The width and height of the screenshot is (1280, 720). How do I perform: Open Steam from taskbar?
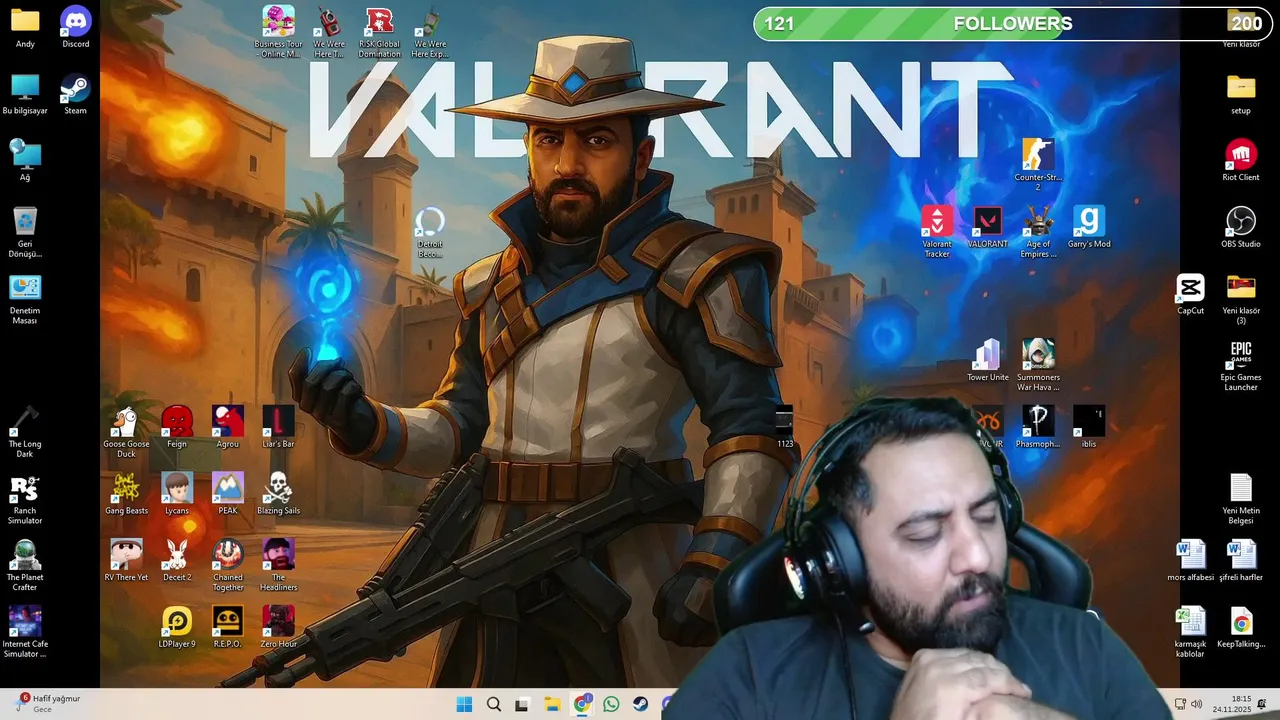[x=640, y=704]
